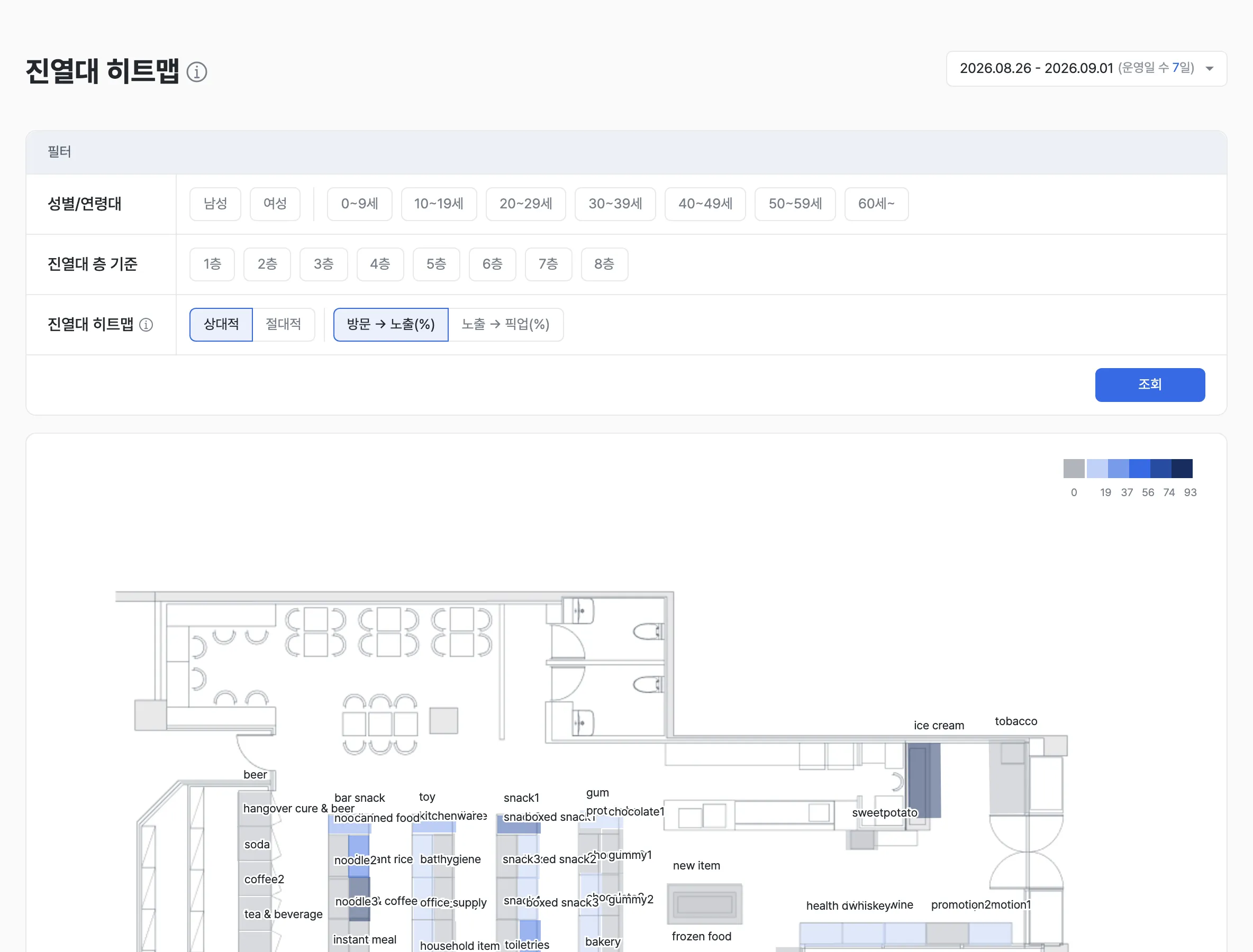Select shelf level 6층
Viewport: 1253px width, 952px height.
[492, 264]
